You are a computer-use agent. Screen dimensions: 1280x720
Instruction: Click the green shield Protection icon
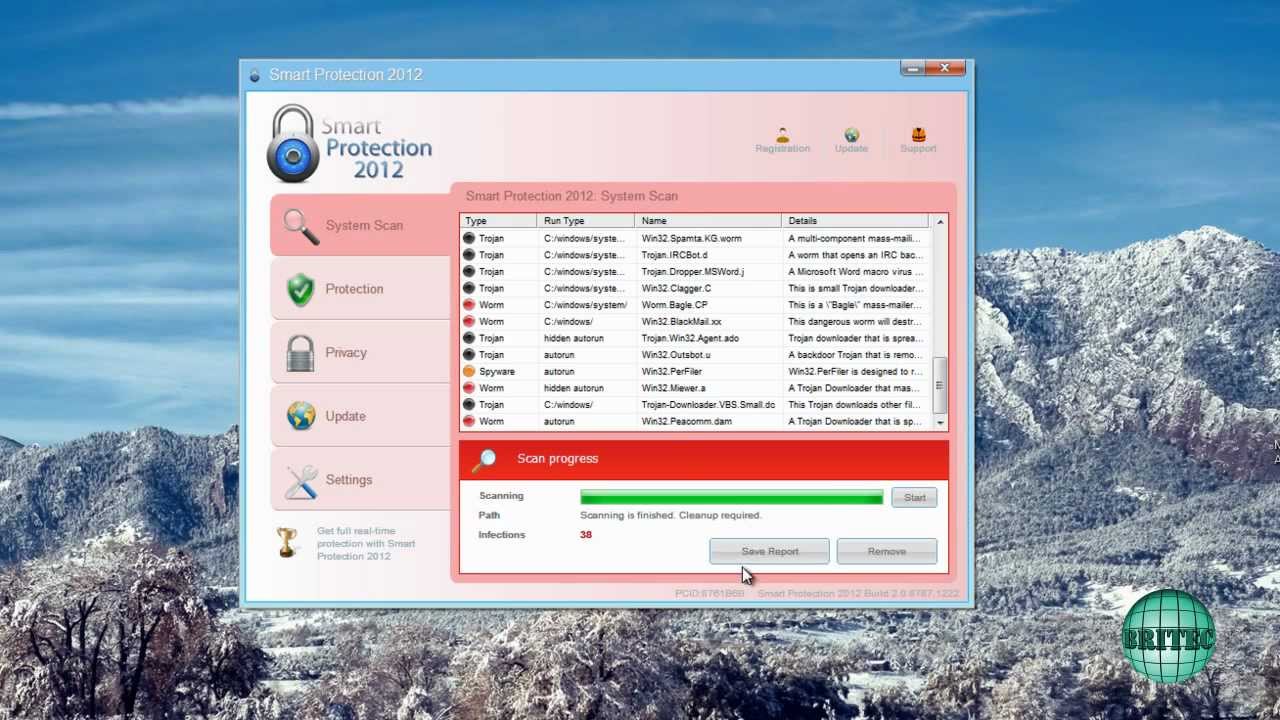coord(300,289)
